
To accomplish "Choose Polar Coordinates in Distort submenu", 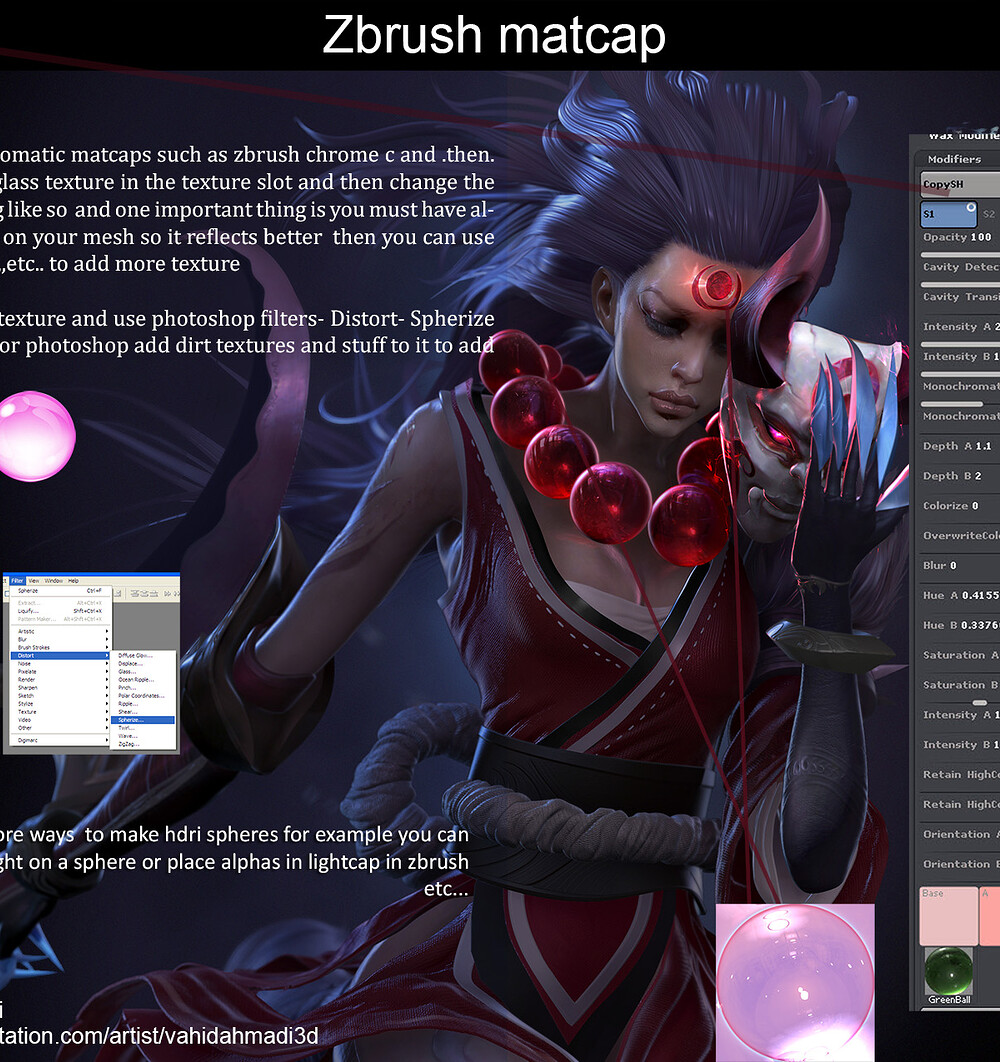I will click(x=145, y=696).
